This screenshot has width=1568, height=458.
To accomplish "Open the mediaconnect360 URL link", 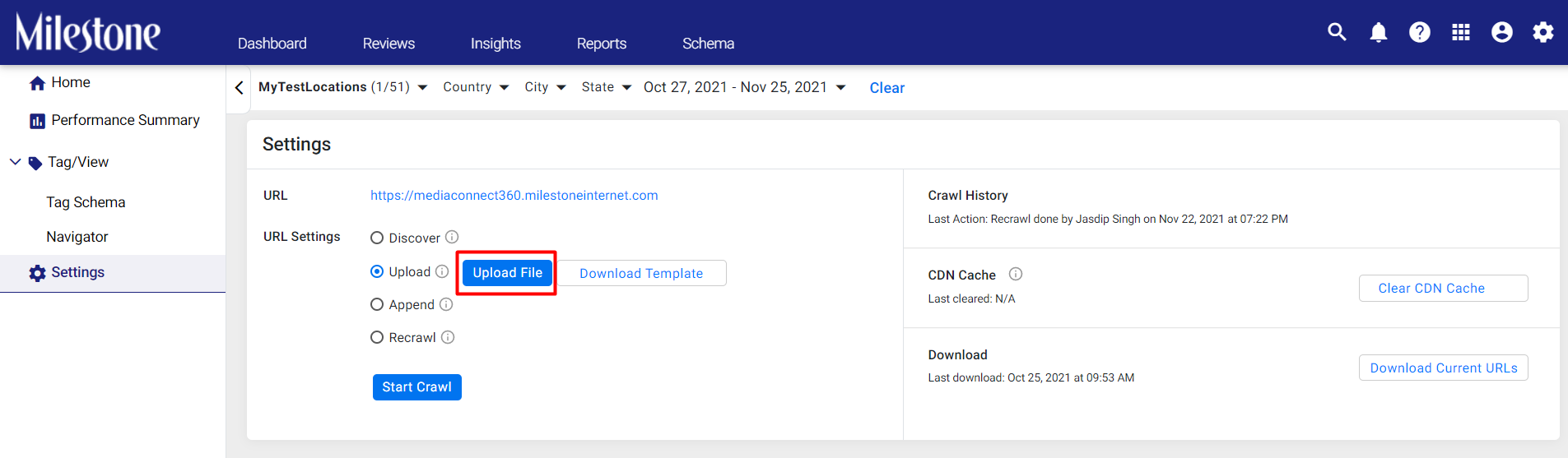I will (x=514, y=196).
